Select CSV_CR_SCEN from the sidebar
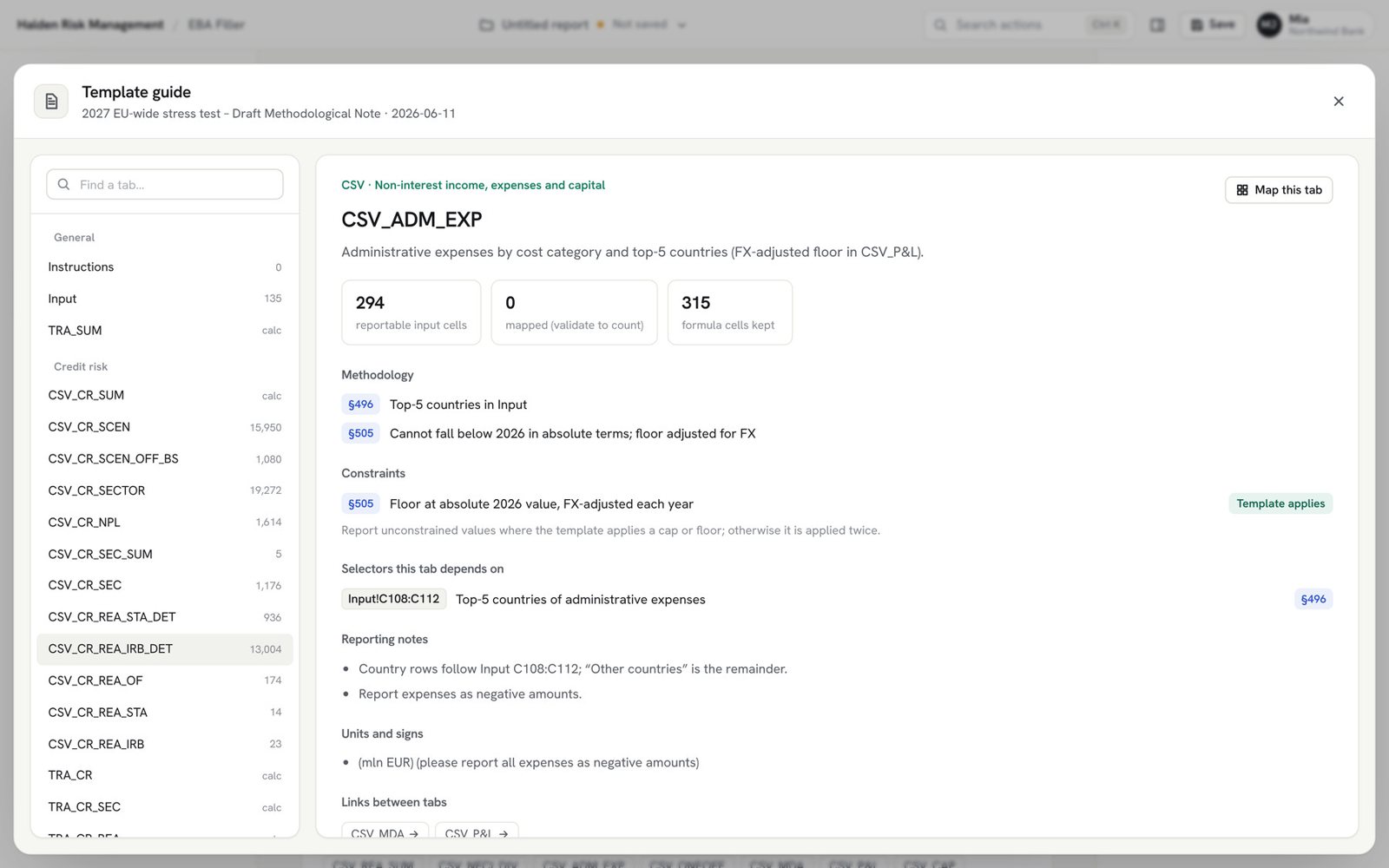The height and width of the screenshot is (868, 1389). click(165, 427)
